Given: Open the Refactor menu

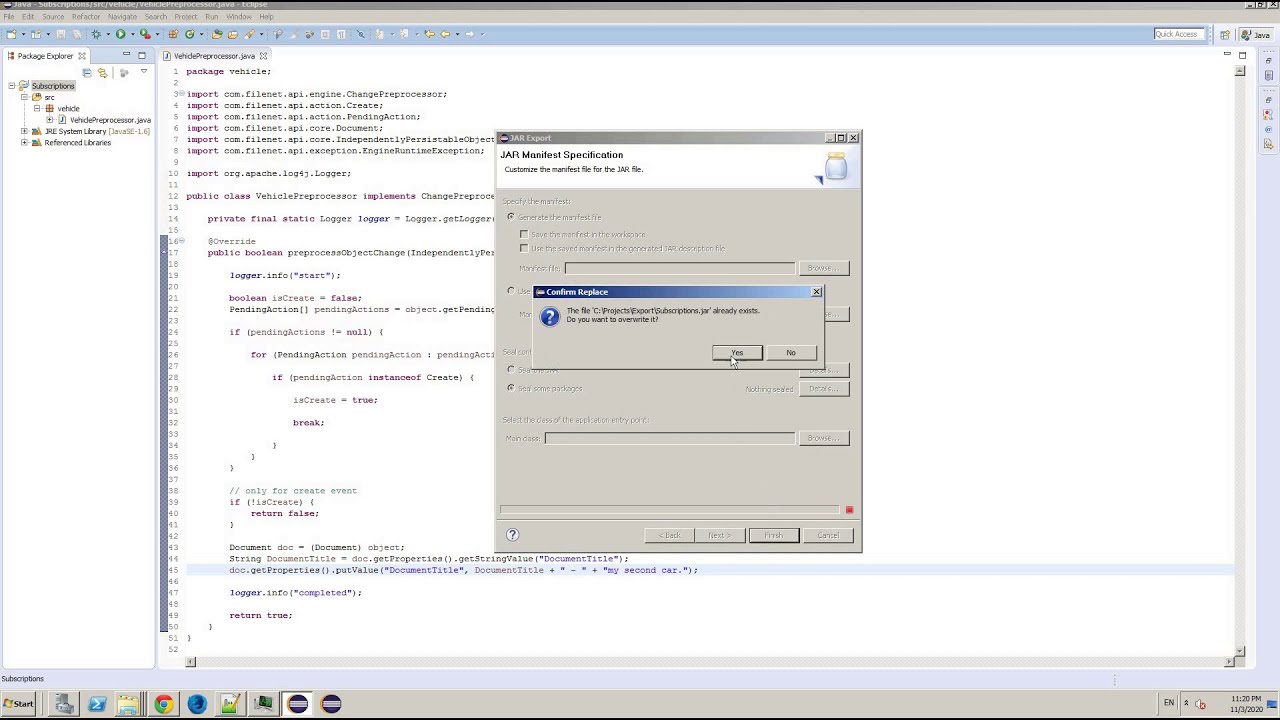Looking at the screenshot, I should click(86, 17).
